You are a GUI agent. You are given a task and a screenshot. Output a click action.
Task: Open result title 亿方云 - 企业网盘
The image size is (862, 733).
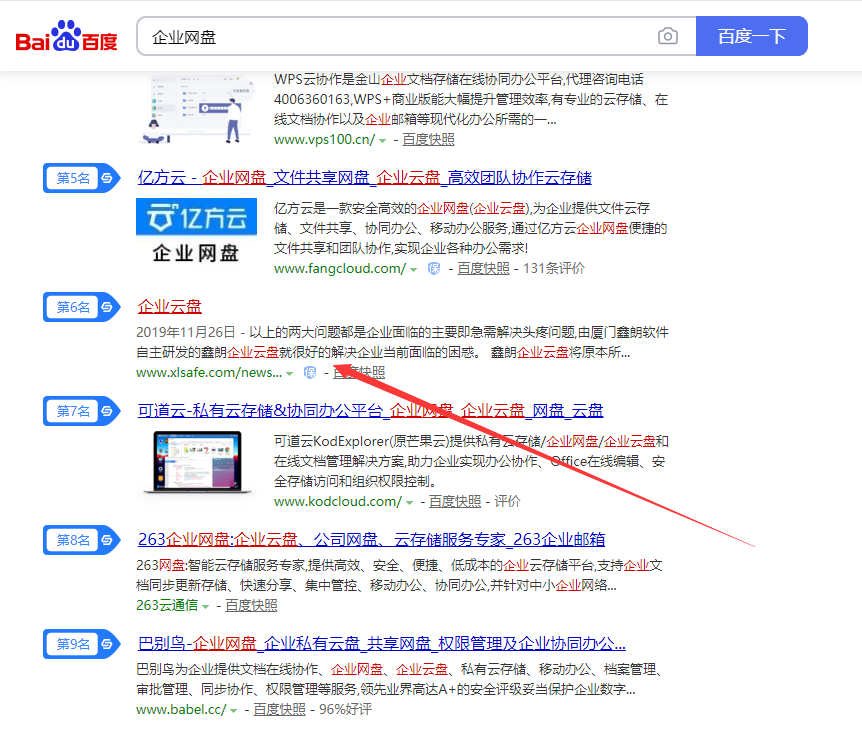[364, 178]
